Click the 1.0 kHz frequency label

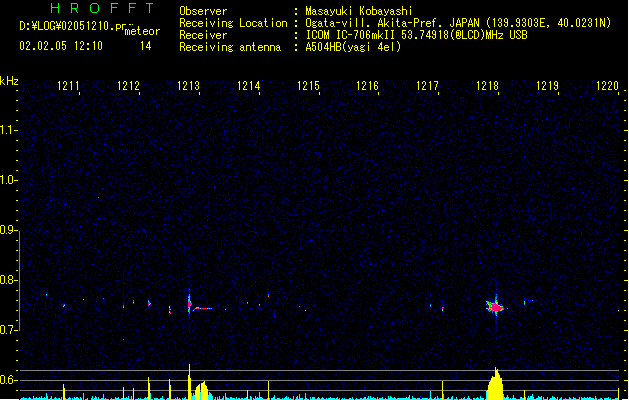(x=8, y=180)
